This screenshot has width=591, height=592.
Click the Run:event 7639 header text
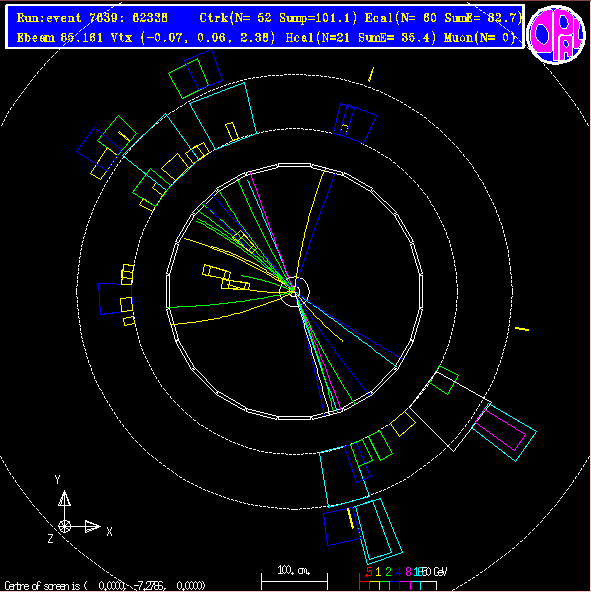click(x=92, y=18)
